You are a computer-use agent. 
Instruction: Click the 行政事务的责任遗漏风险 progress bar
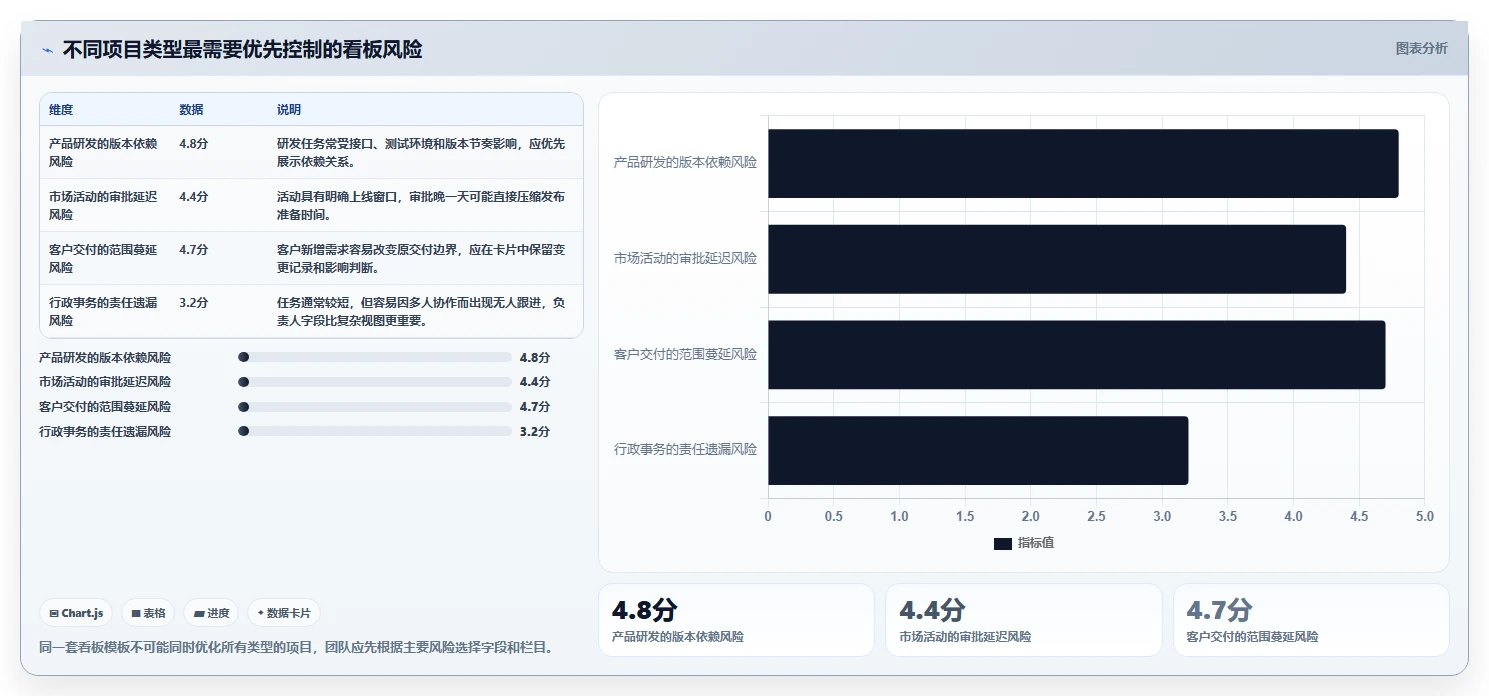click(375, 432)
